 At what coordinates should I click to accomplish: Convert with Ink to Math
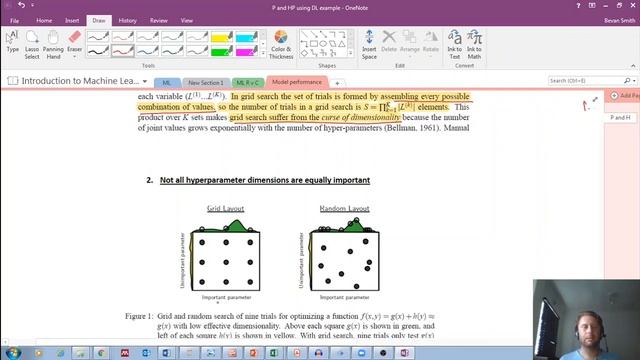(x=474, y=44)
